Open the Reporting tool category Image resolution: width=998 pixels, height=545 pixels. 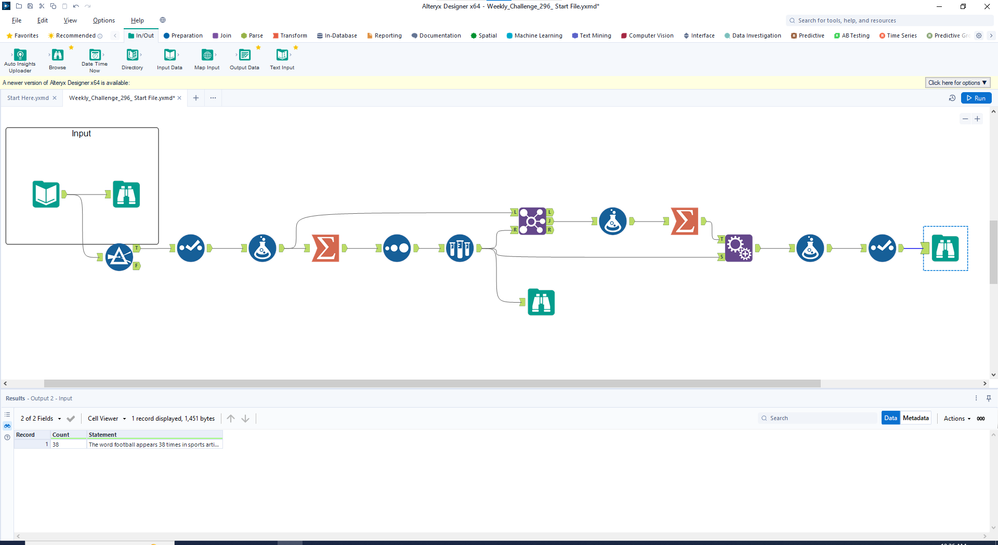(x=384, y=36)
